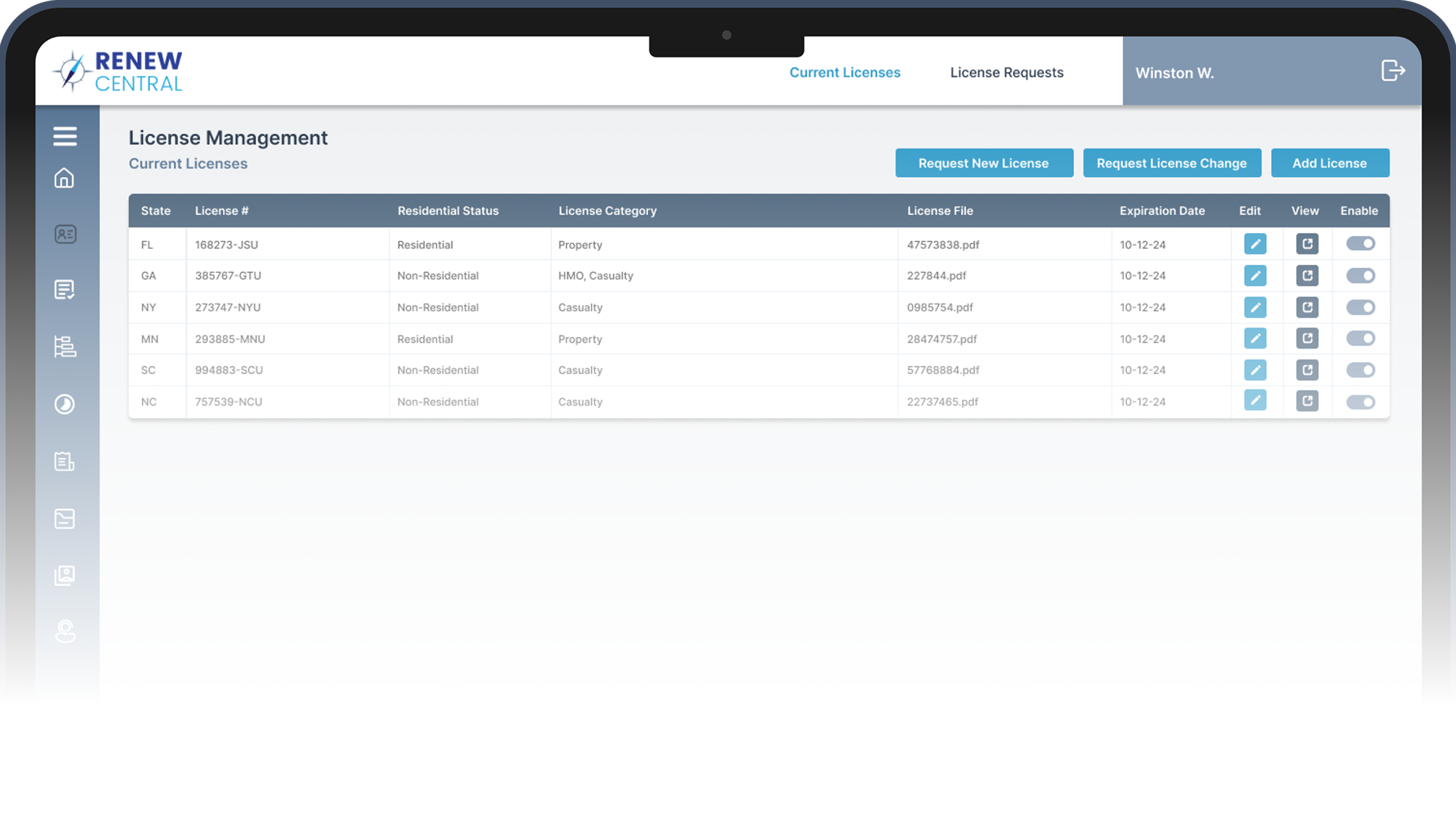Toggle Enable switch for FL license
The width and height of the screenshot is (1456, 824).
(x=1360, y=244)
